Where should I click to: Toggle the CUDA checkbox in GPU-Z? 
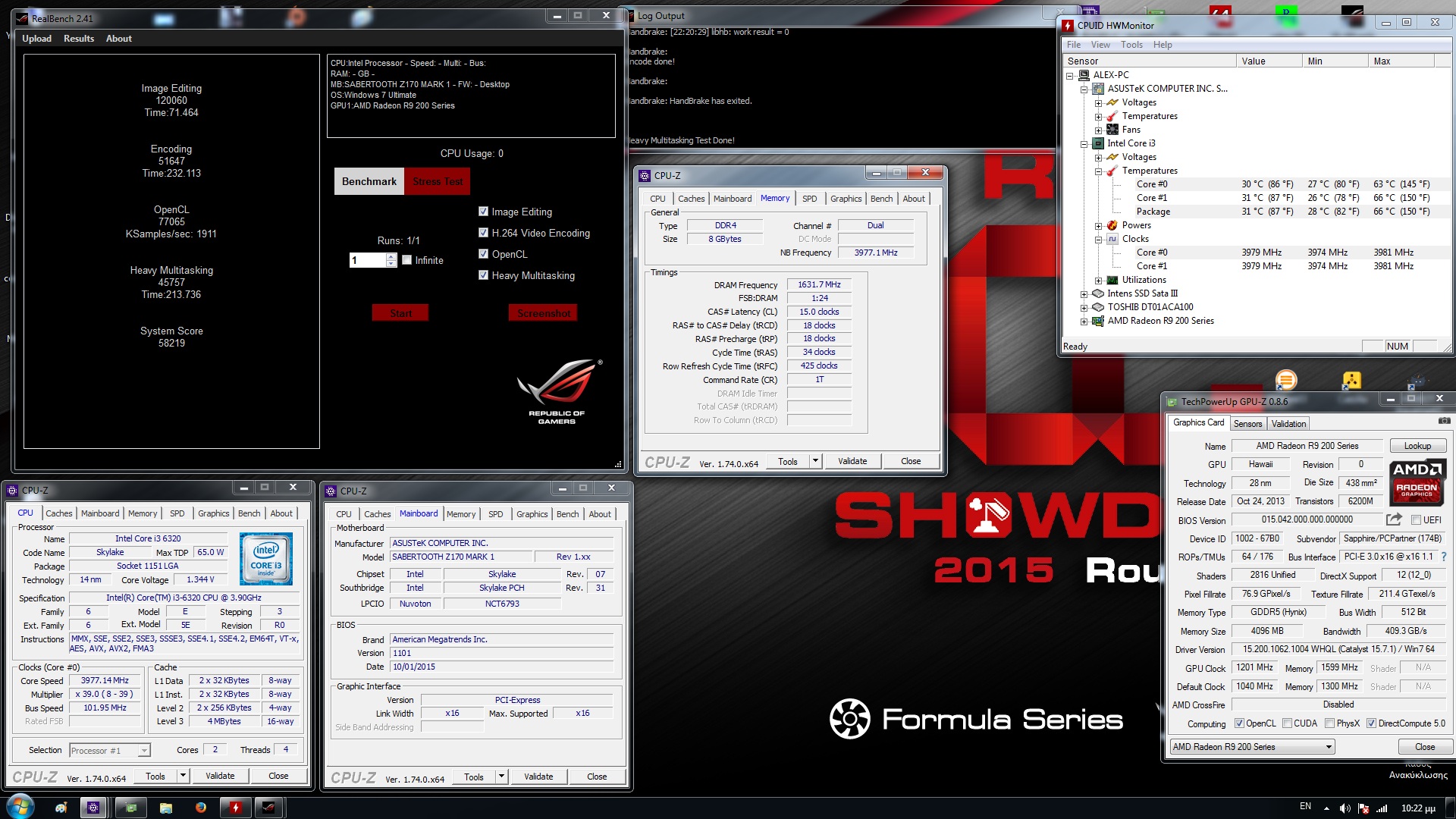[1287, 723]
